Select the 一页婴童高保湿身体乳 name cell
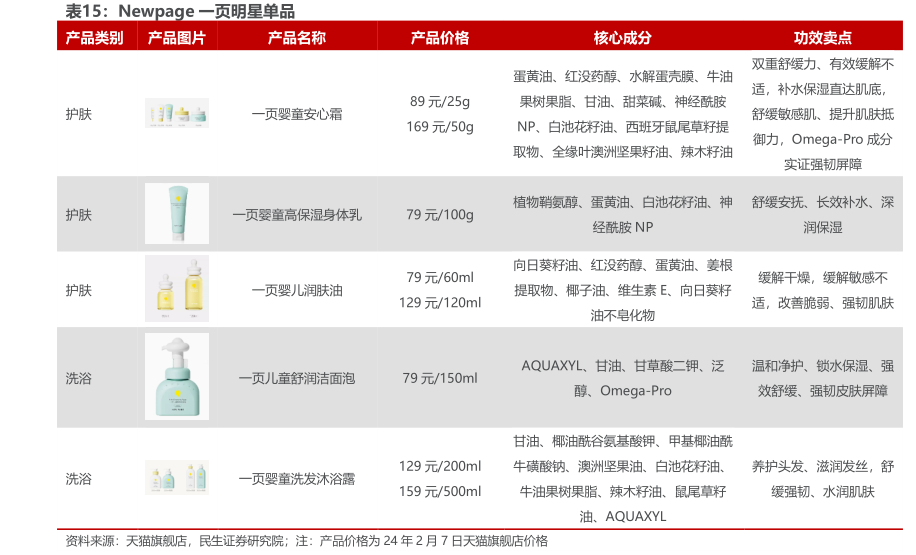This screenshot has width=916, height=555. (296, 214)
